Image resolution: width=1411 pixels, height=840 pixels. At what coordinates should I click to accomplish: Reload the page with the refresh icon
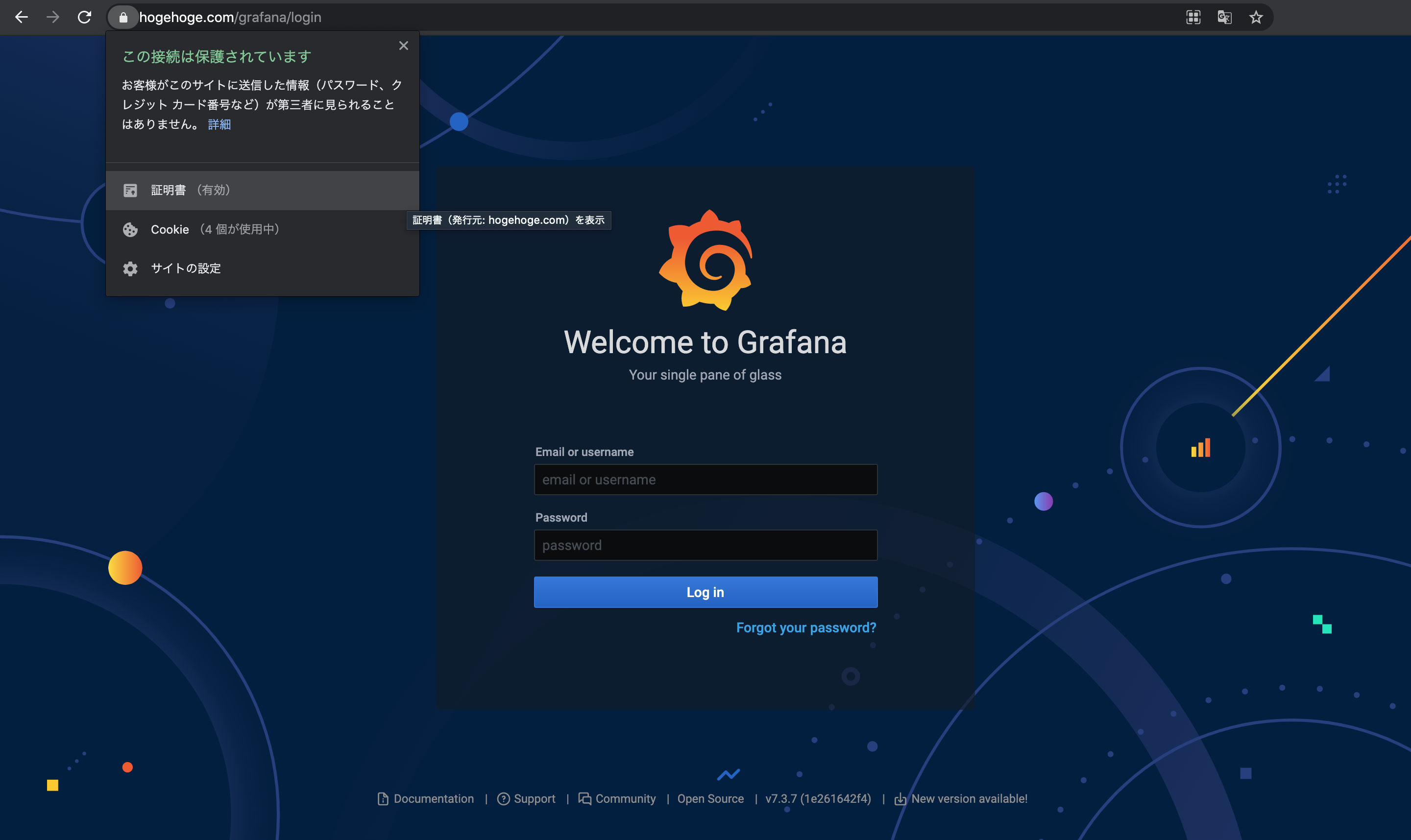pyautogui.click(x=84, y=18)
